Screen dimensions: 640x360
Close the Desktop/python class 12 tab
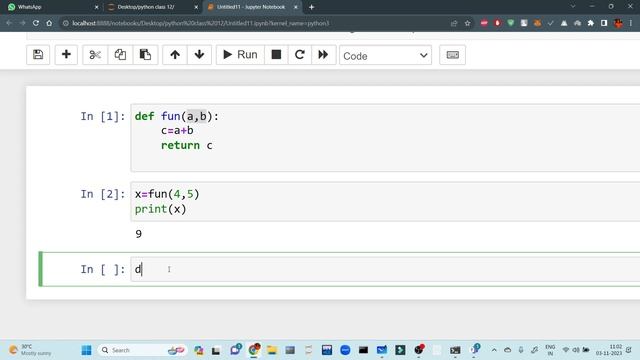point(196,7)
